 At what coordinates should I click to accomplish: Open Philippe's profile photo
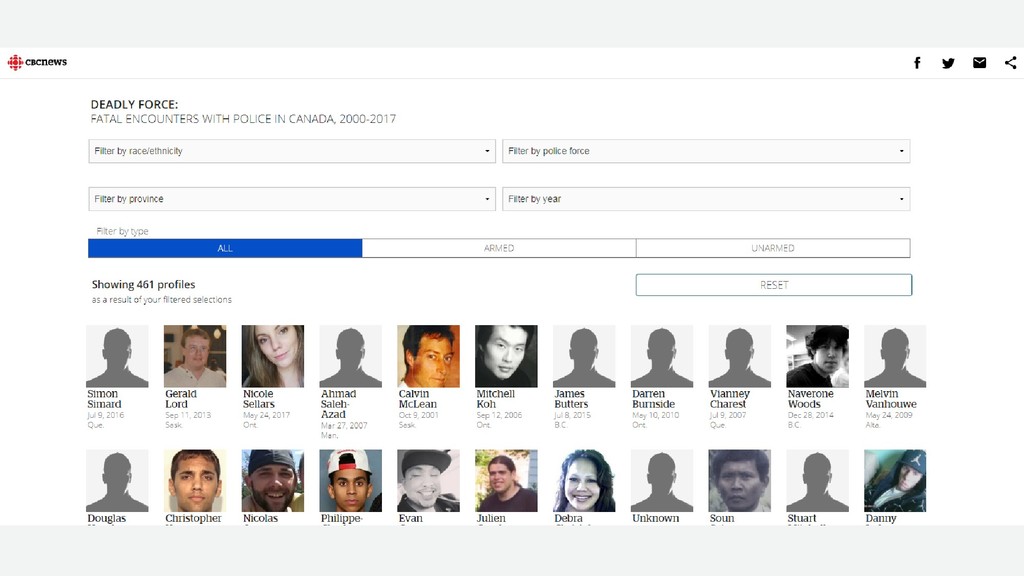(351, 480)
